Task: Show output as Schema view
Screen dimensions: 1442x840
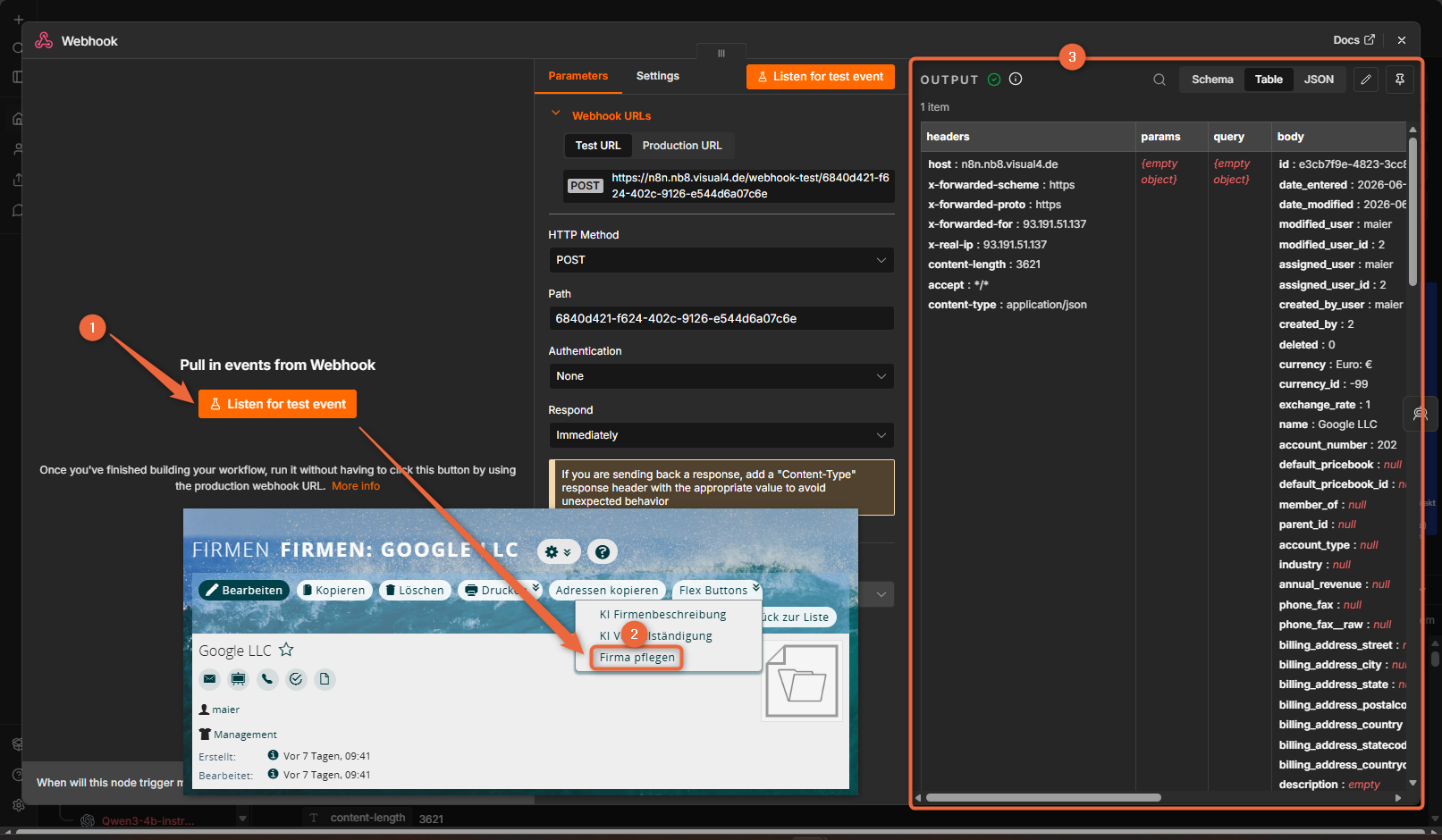Action: tap(1212, 80)
